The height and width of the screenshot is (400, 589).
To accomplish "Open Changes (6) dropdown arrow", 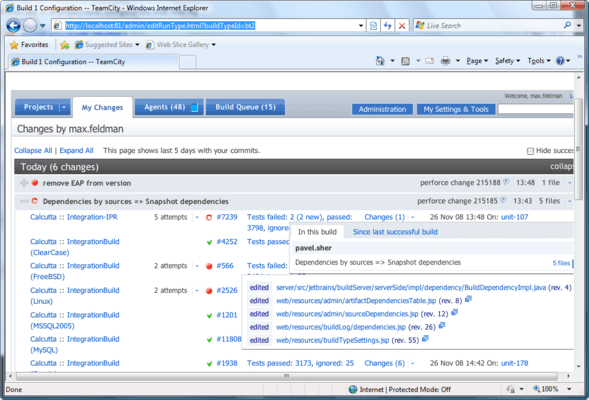I will point(412,364).
